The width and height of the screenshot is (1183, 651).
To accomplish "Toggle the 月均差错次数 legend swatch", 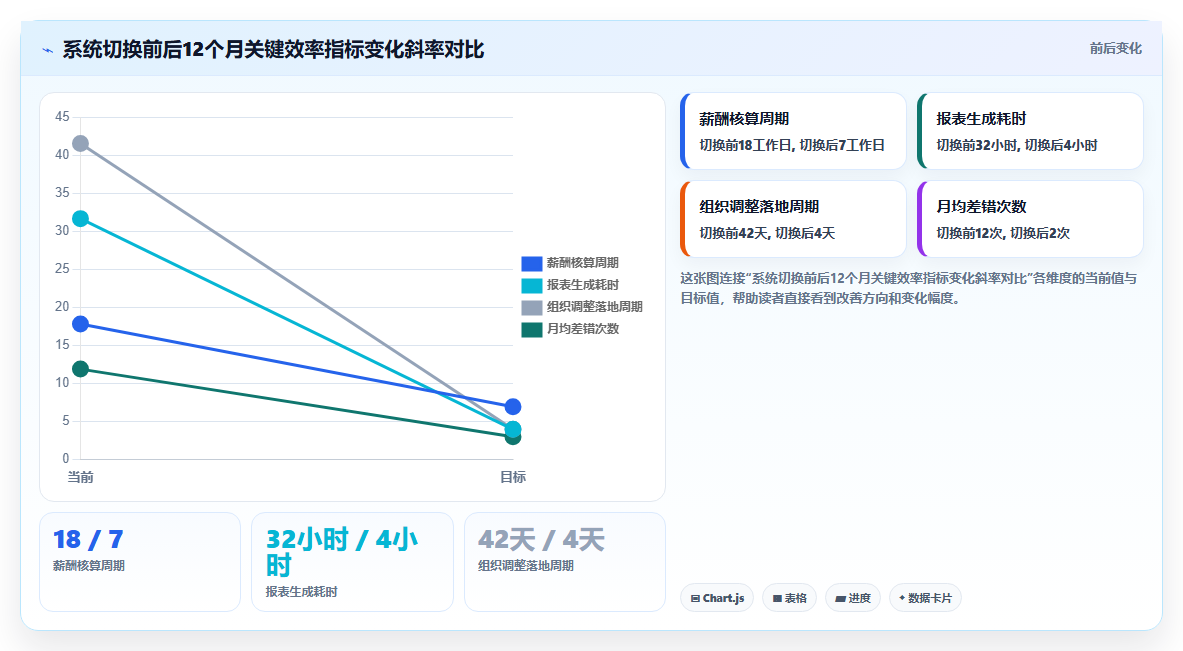I will [532, 329].
